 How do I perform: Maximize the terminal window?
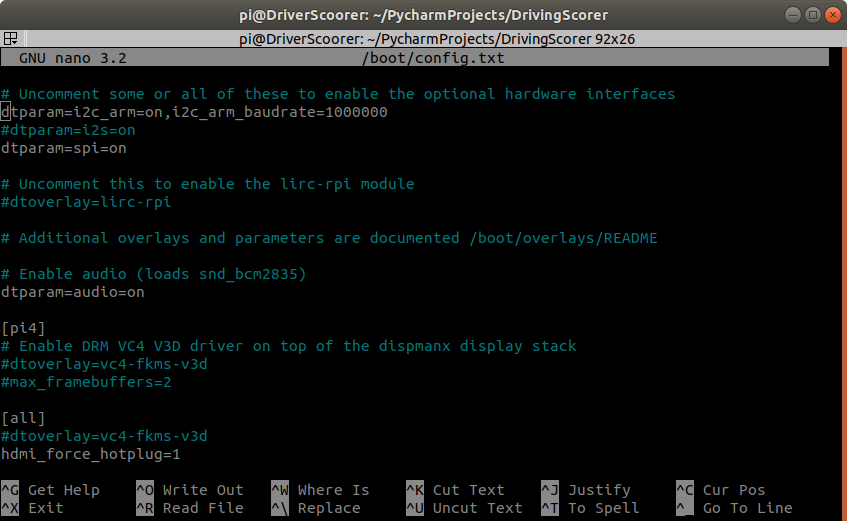(x=812, y=15)
